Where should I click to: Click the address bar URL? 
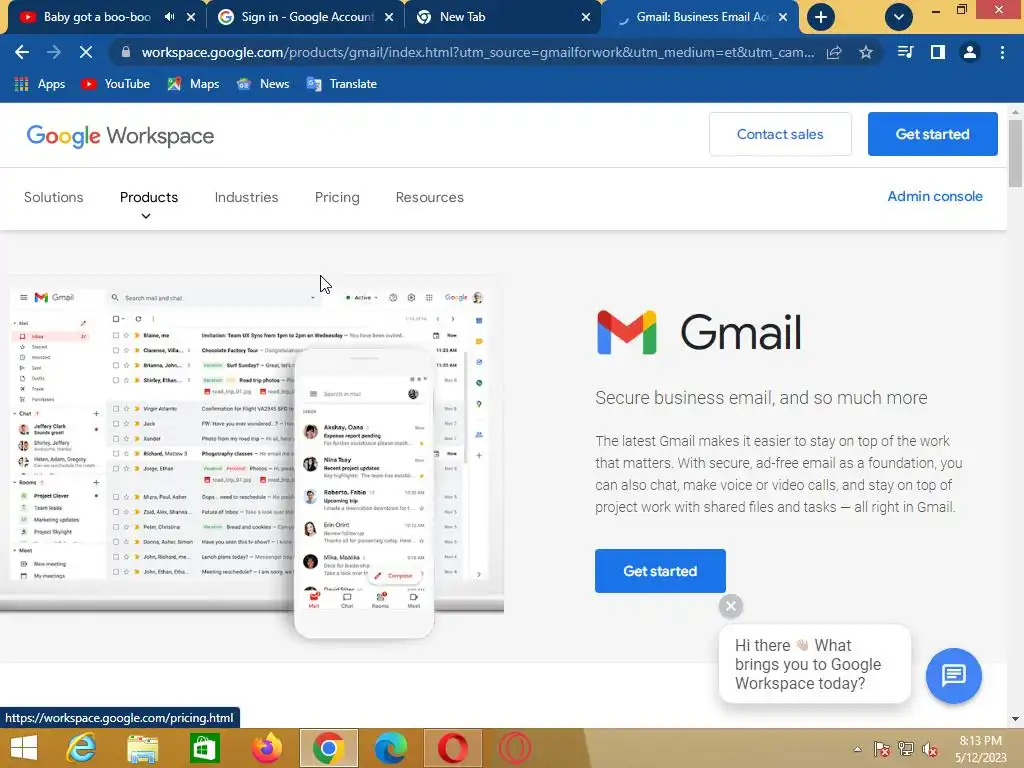coord(477,52)
